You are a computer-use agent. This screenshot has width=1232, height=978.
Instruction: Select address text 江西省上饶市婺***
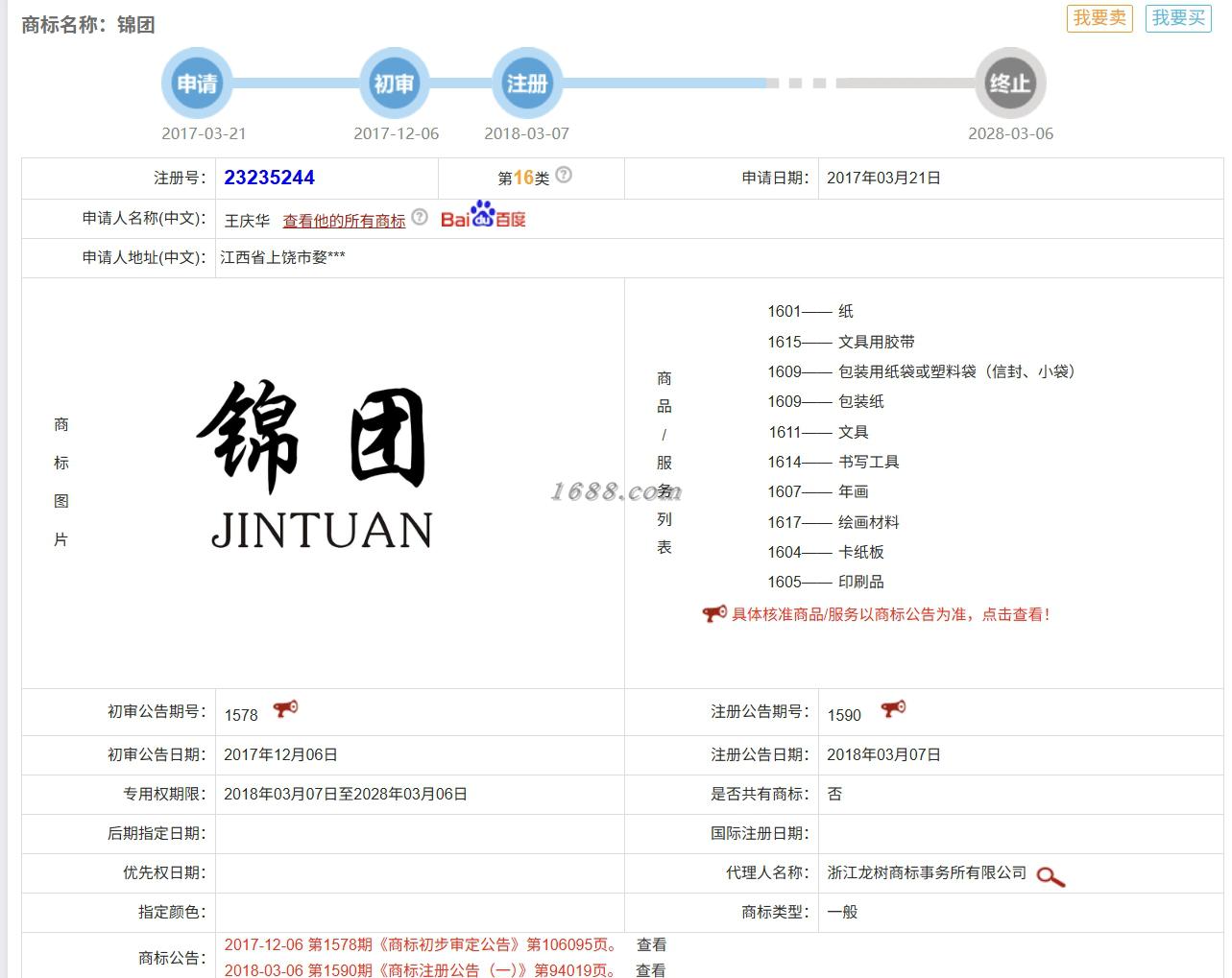[x=282, y=257]
